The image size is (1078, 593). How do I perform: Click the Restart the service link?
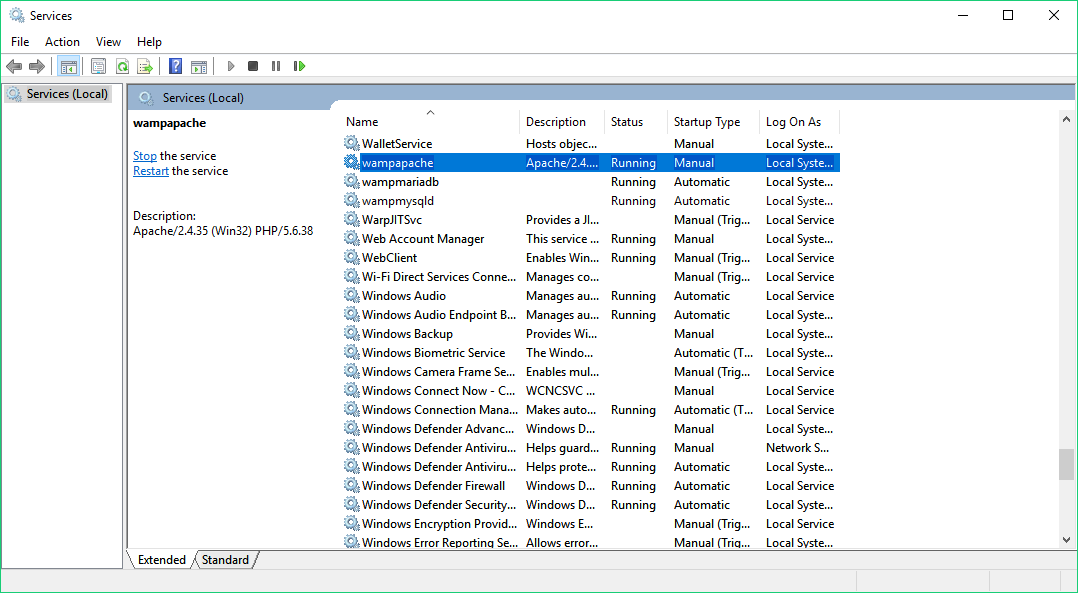(x=151, y=171)
